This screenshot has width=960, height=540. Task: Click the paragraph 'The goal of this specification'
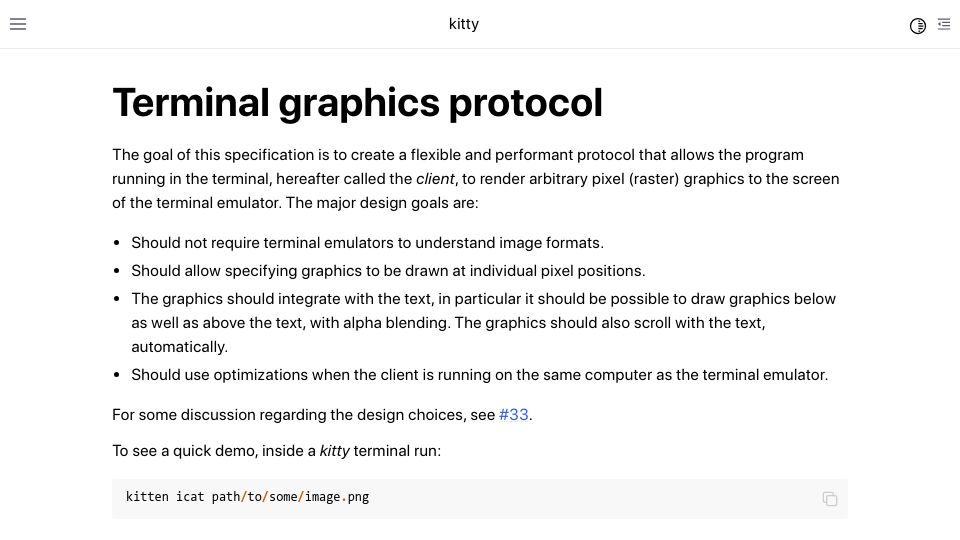[476, 179]
